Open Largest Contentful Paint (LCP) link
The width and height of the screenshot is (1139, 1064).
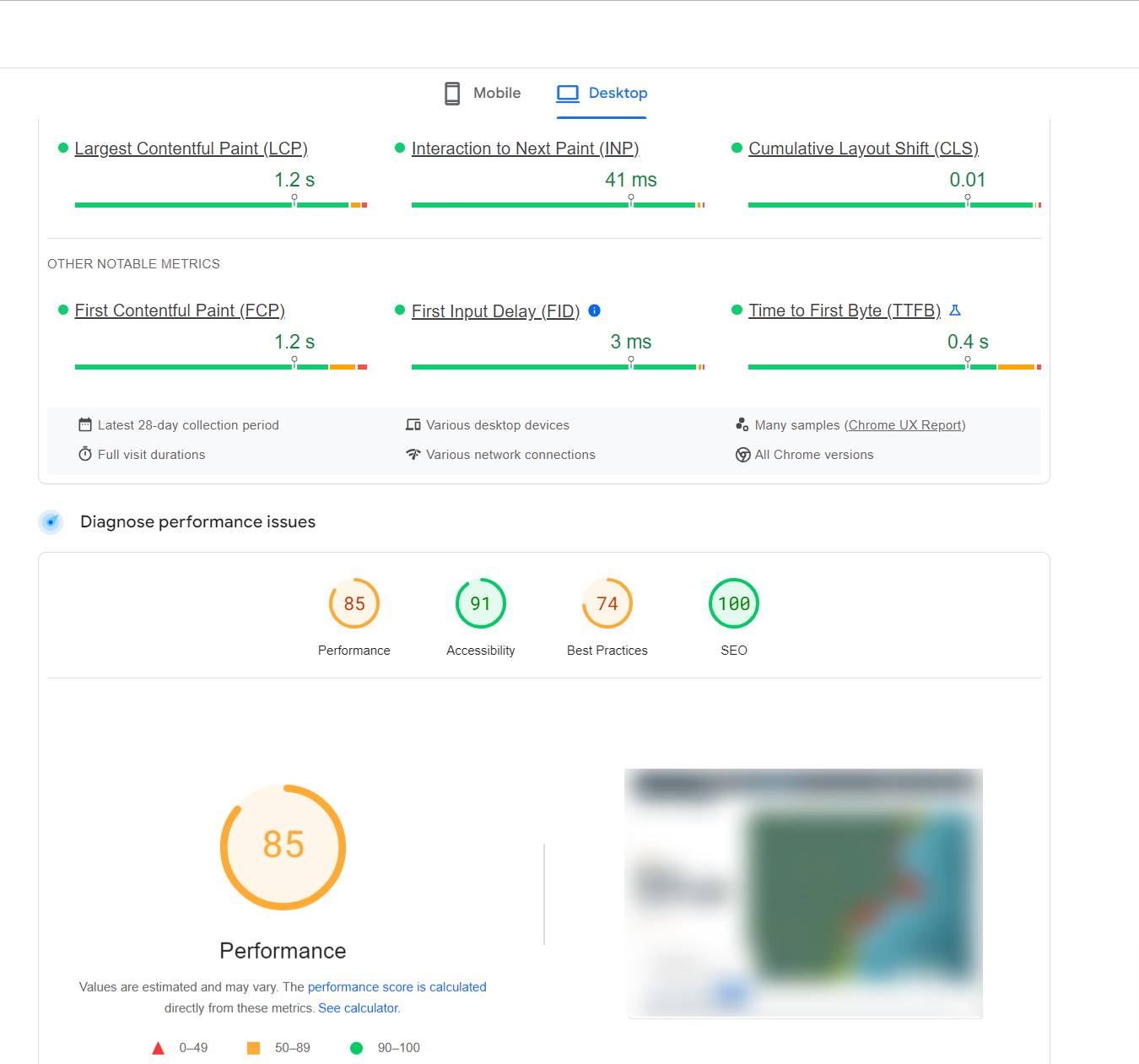[x=191, y=149]
